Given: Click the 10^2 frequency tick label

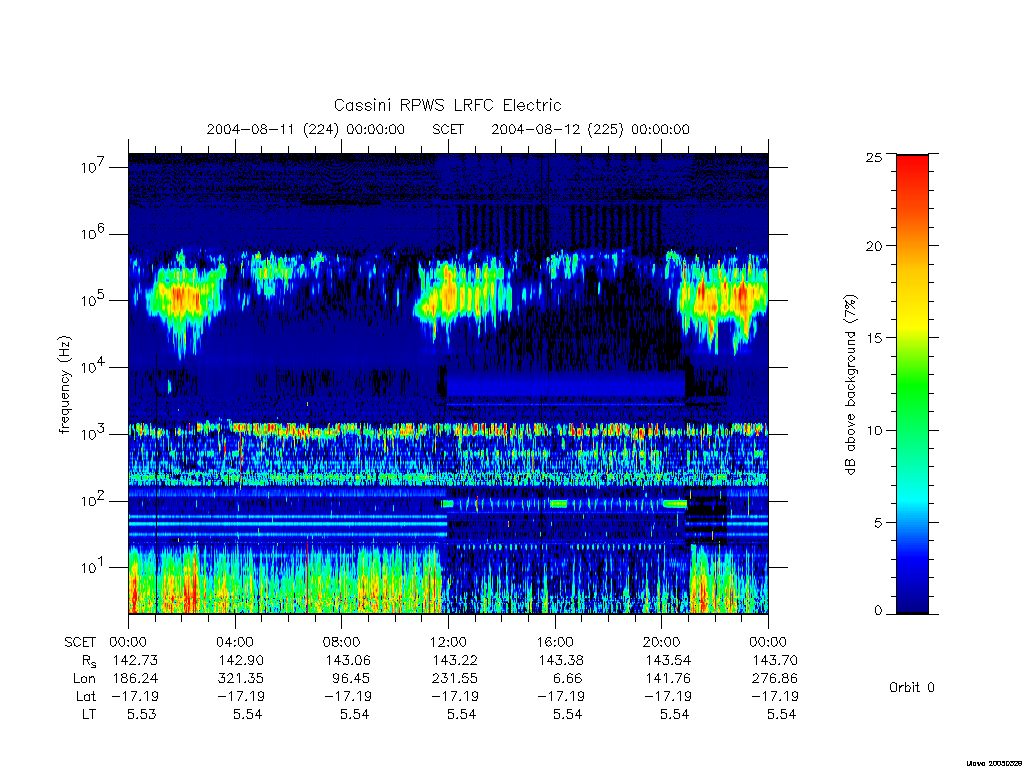Looking at the screenshot, I should click(94, 500).
